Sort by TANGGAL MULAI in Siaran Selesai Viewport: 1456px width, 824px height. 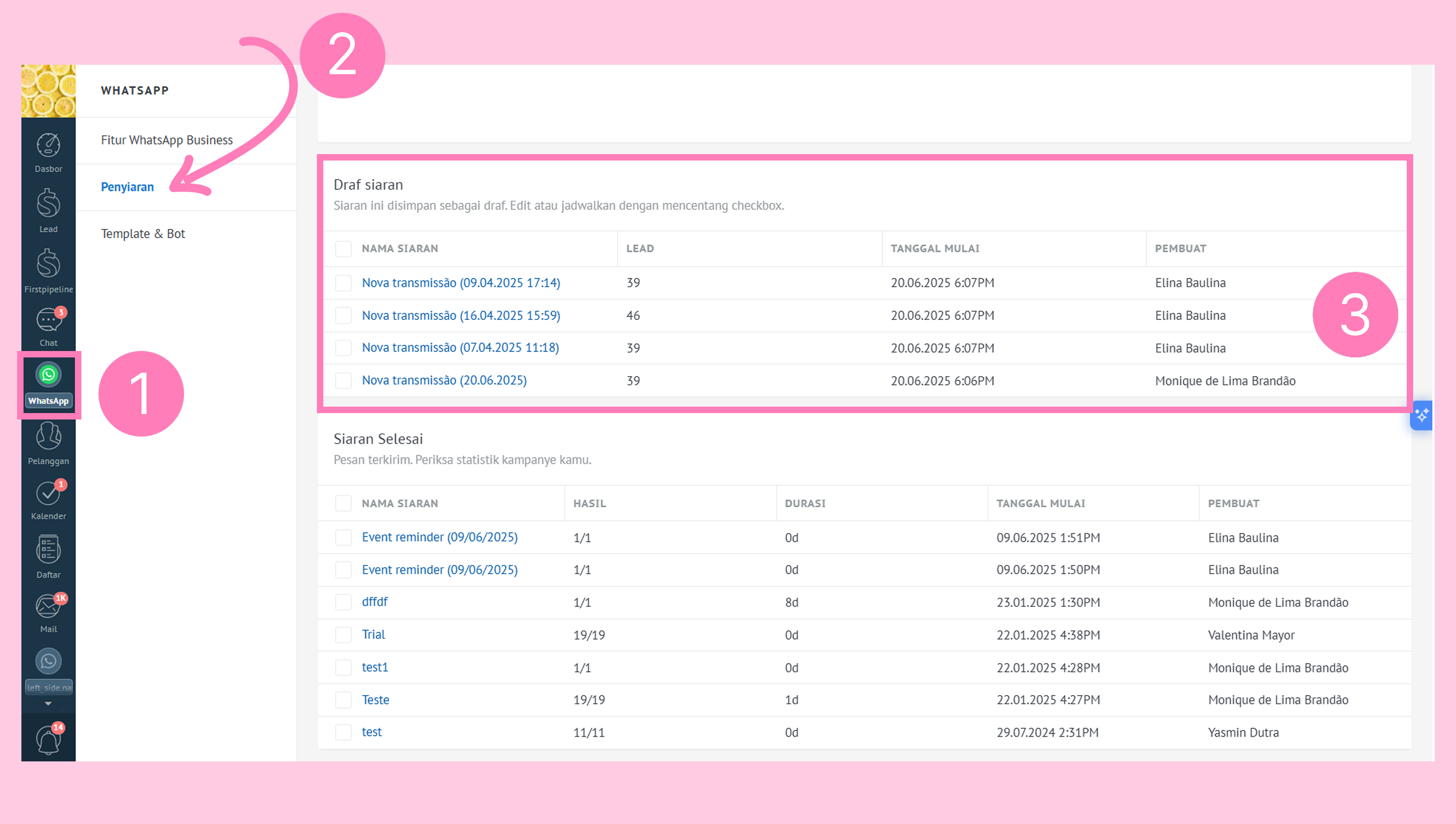[1041, 503]
